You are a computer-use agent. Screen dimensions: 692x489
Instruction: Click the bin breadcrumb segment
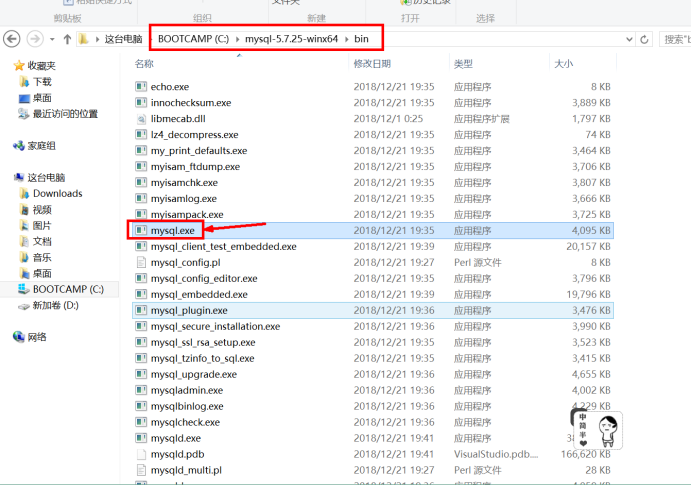361,39
